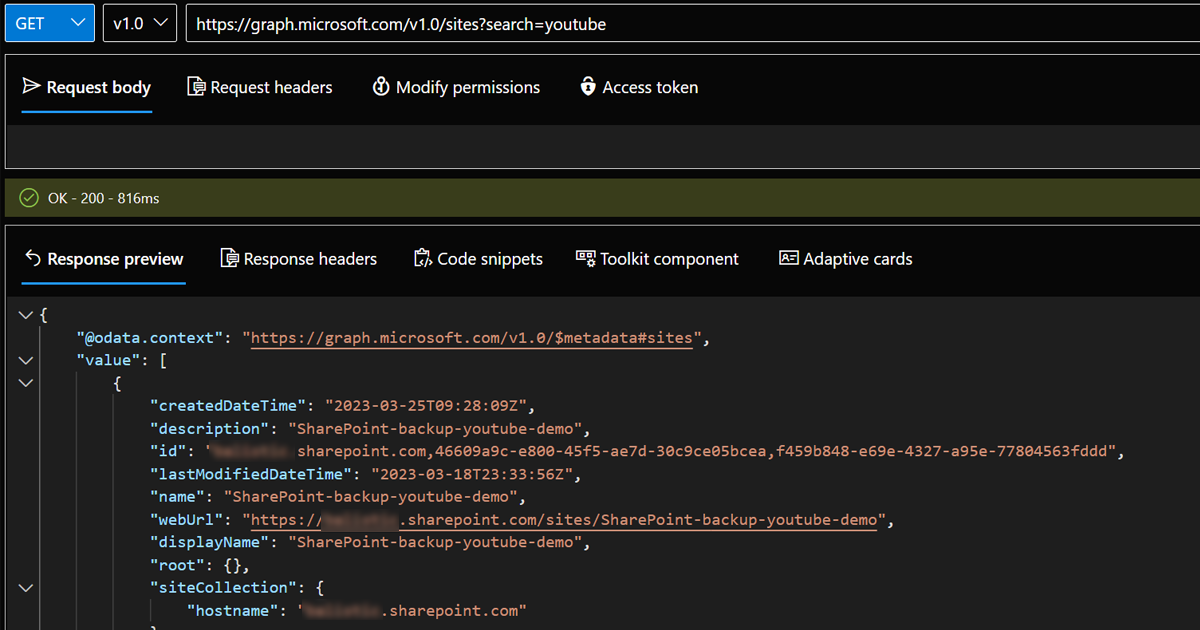Click the Access token lock icon
This screenshot has width=1200, height=630.
[588, 87]
